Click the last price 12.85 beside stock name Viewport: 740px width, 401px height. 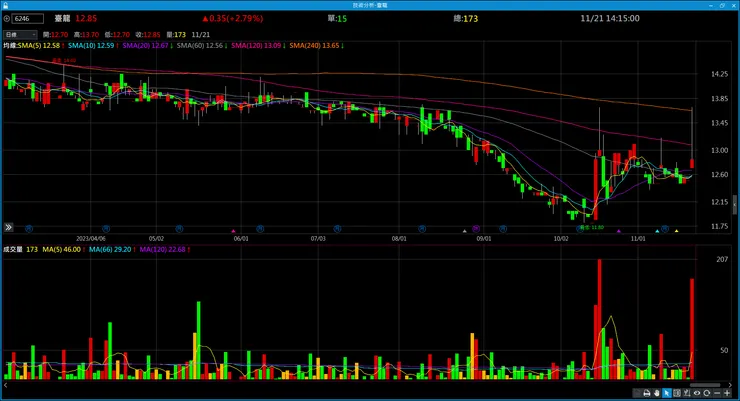(86, 19)
